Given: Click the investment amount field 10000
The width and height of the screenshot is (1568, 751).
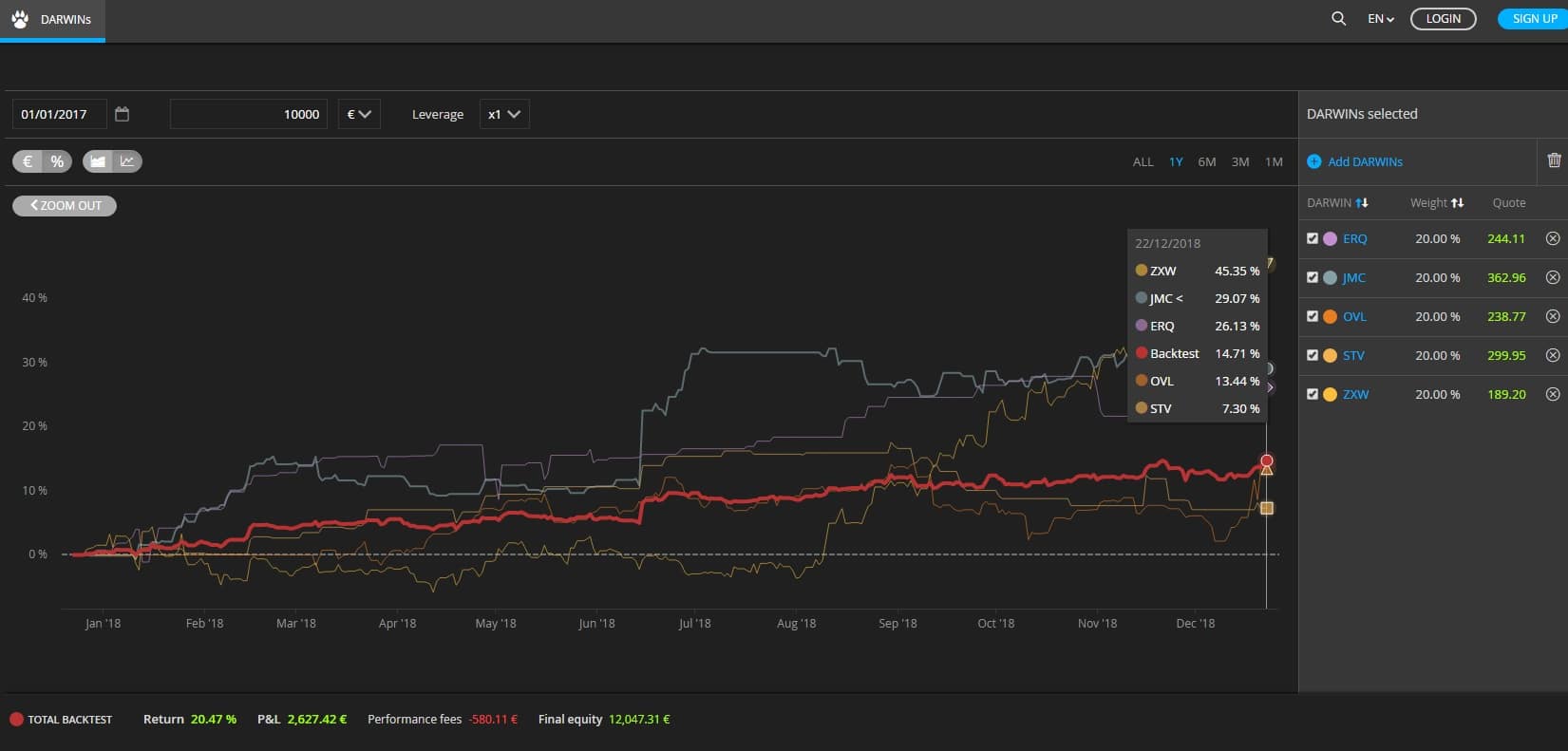Looking at the screenshot, I should click(249, 114).
